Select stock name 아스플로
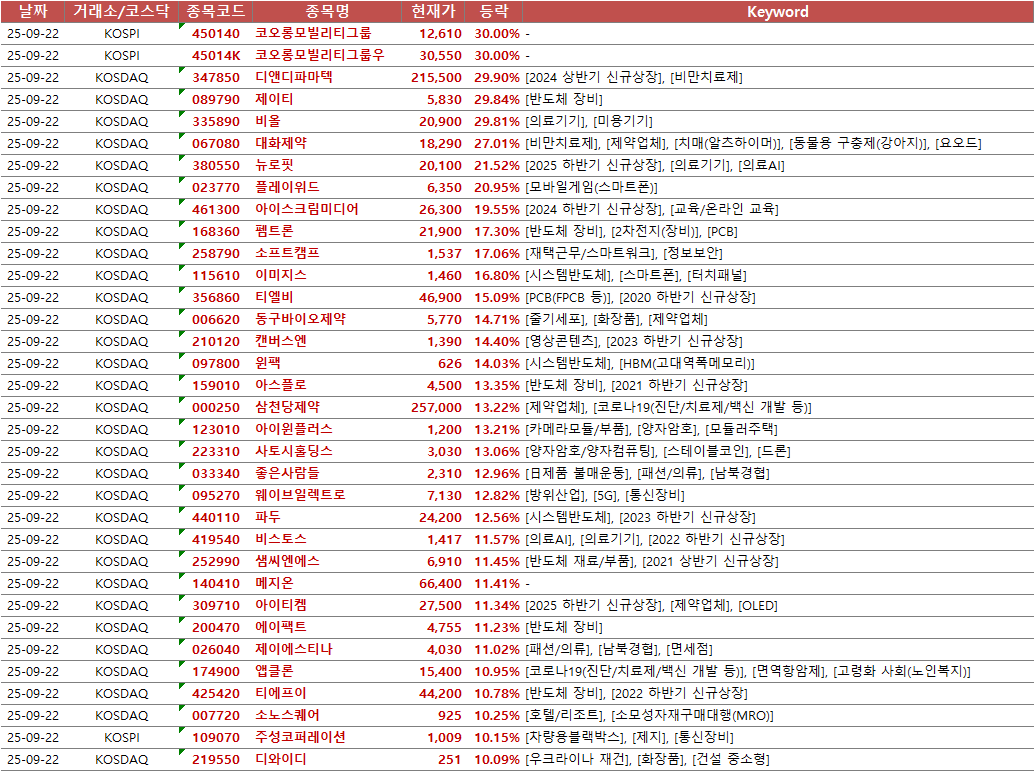The height and width of the screenshot is (771, 1034). pyautogui.click(x=281, y=385)
